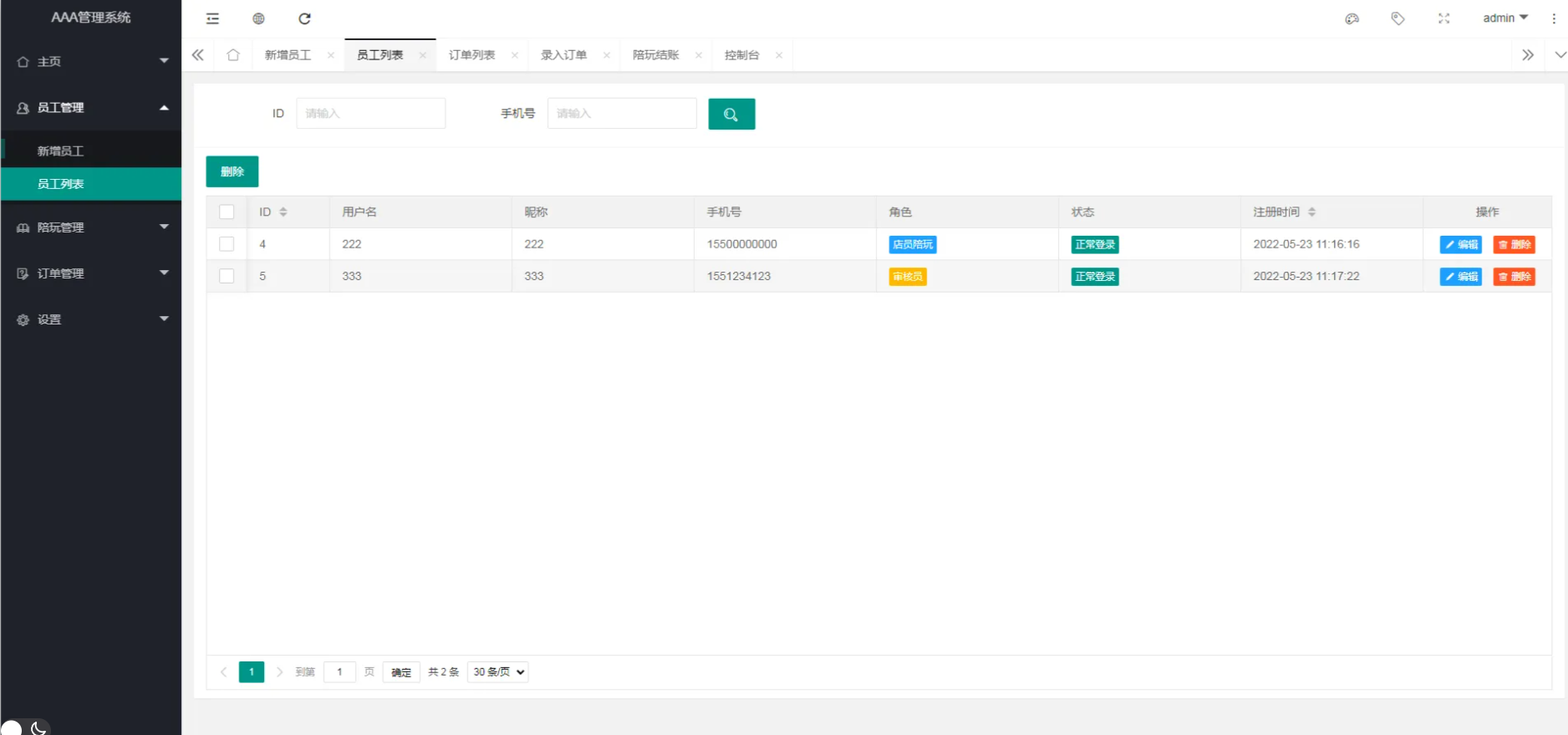Open the vertical three-dot more menu
The image size is (1568, 735).
click(x=1554, y=18)
